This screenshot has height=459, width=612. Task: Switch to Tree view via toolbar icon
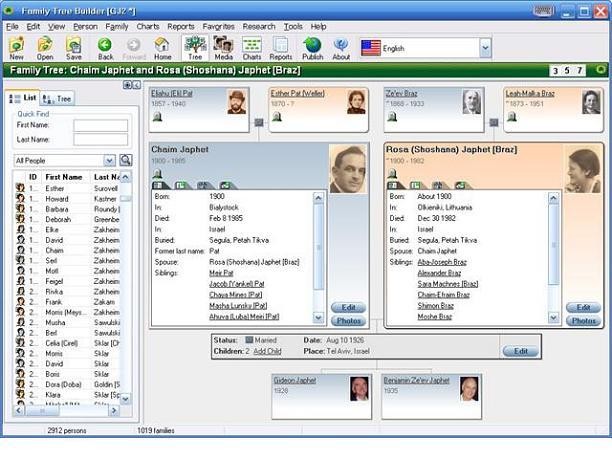click(195, 48)
